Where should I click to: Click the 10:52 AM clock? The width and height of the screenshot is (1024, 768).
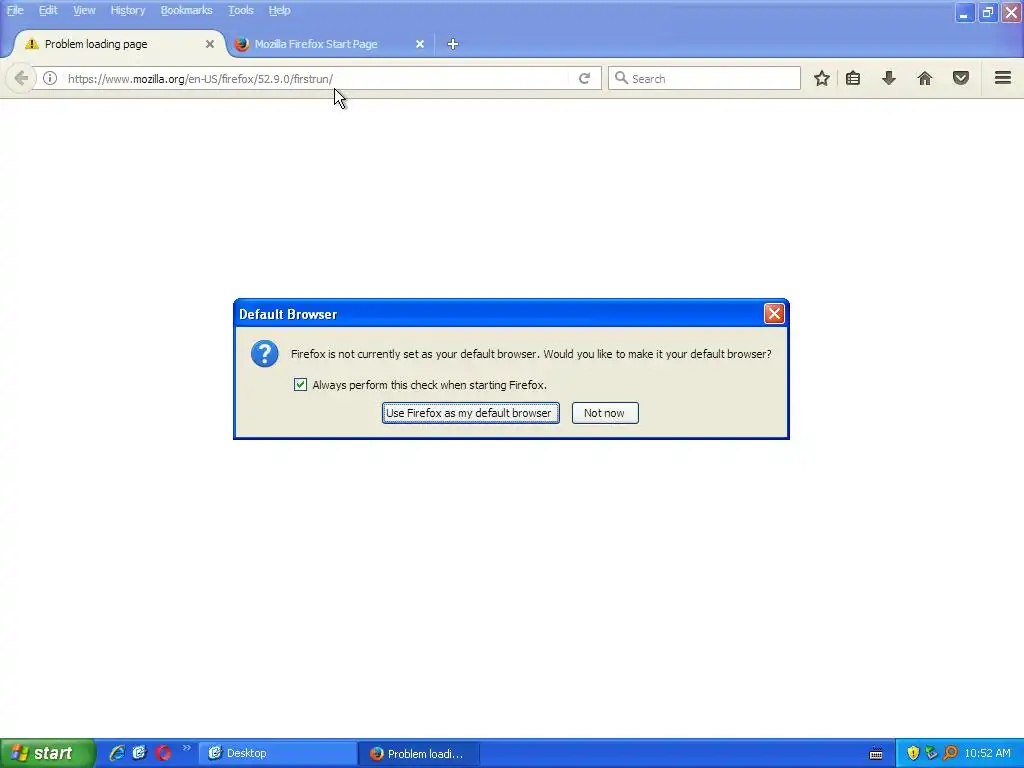click(x=987, y=753)
